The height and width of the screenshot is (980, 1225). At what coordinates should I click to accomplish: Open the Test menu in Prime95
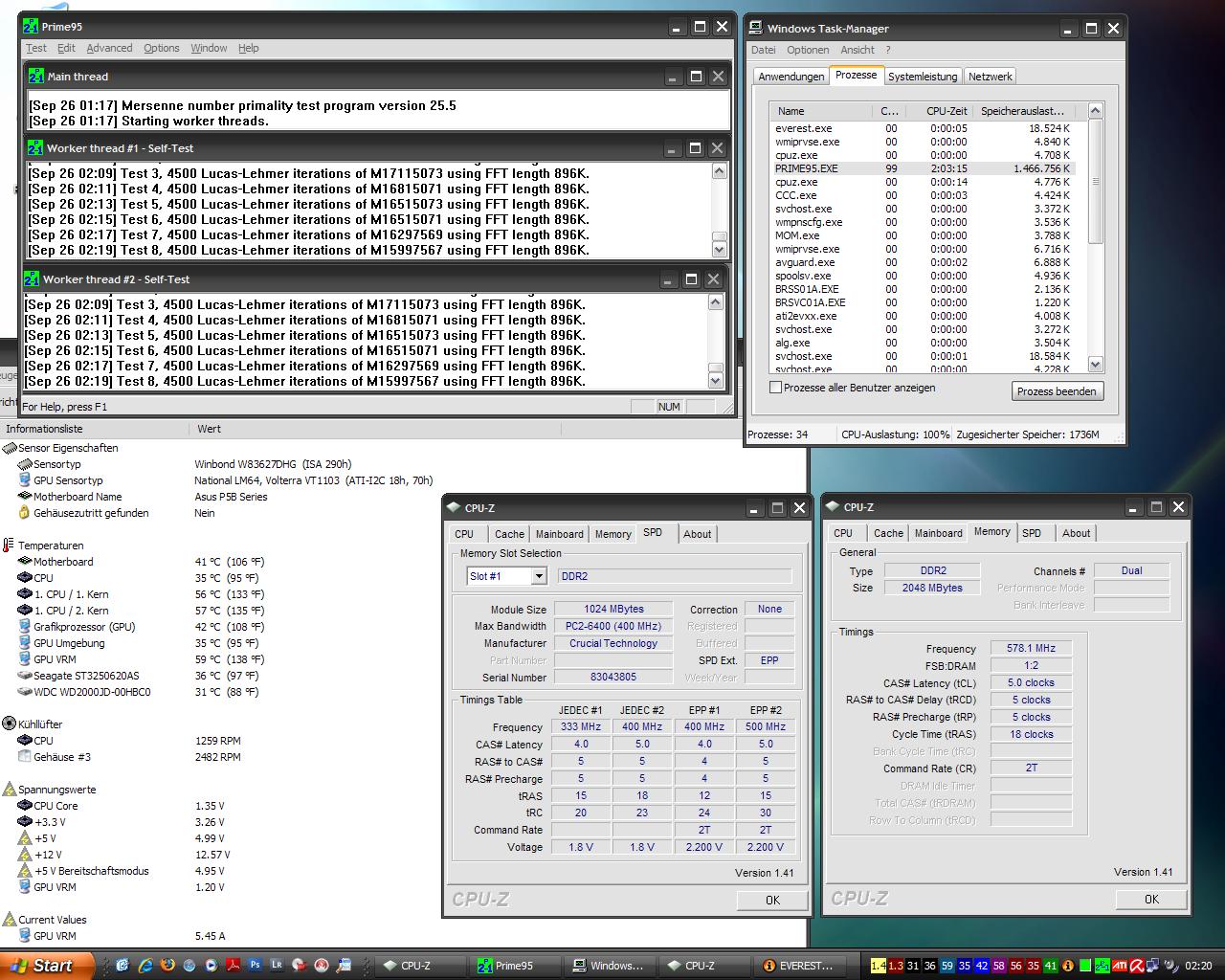[36, 48]
